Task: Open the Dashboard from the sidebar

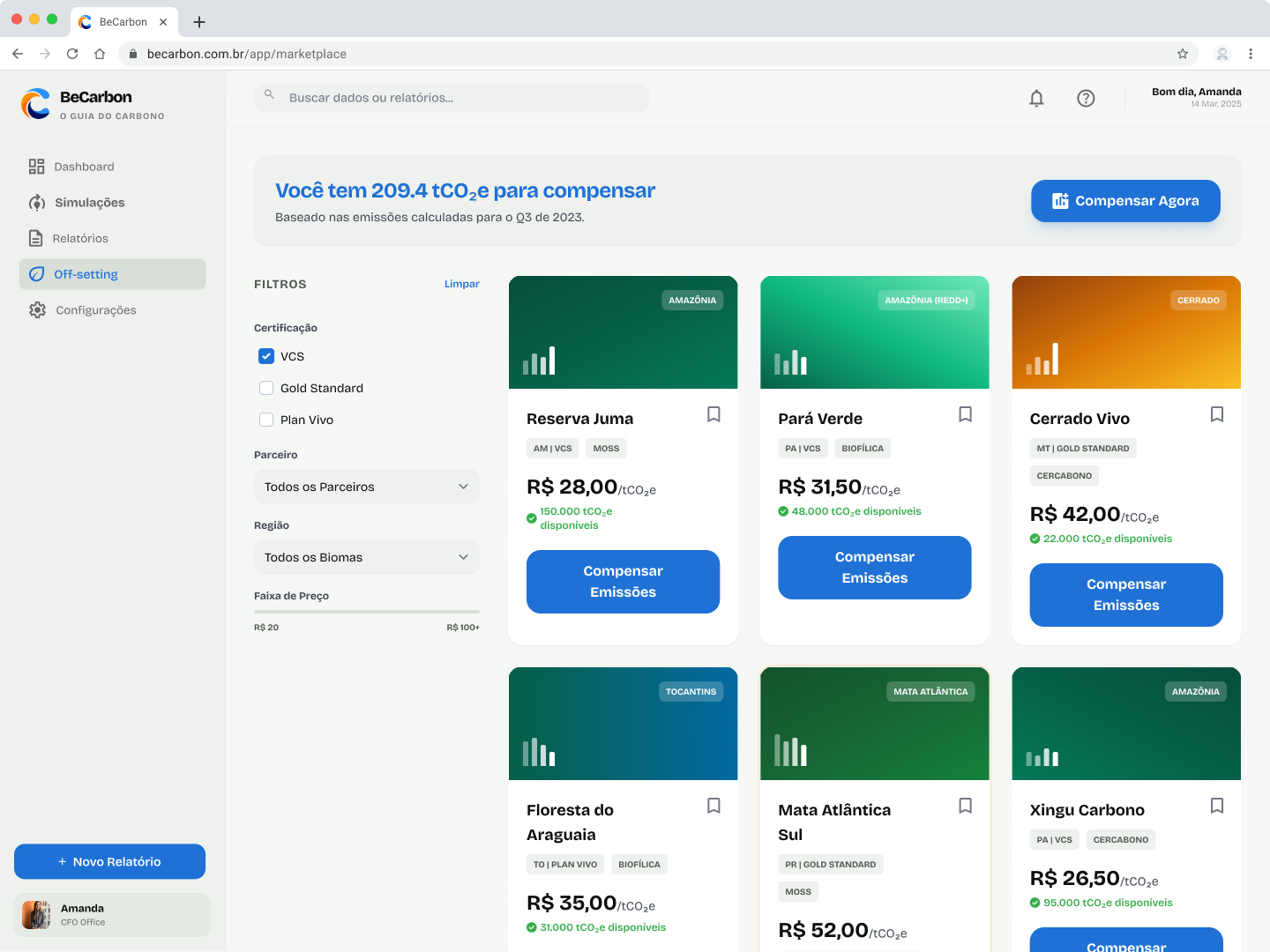Action: pos(84,166)
